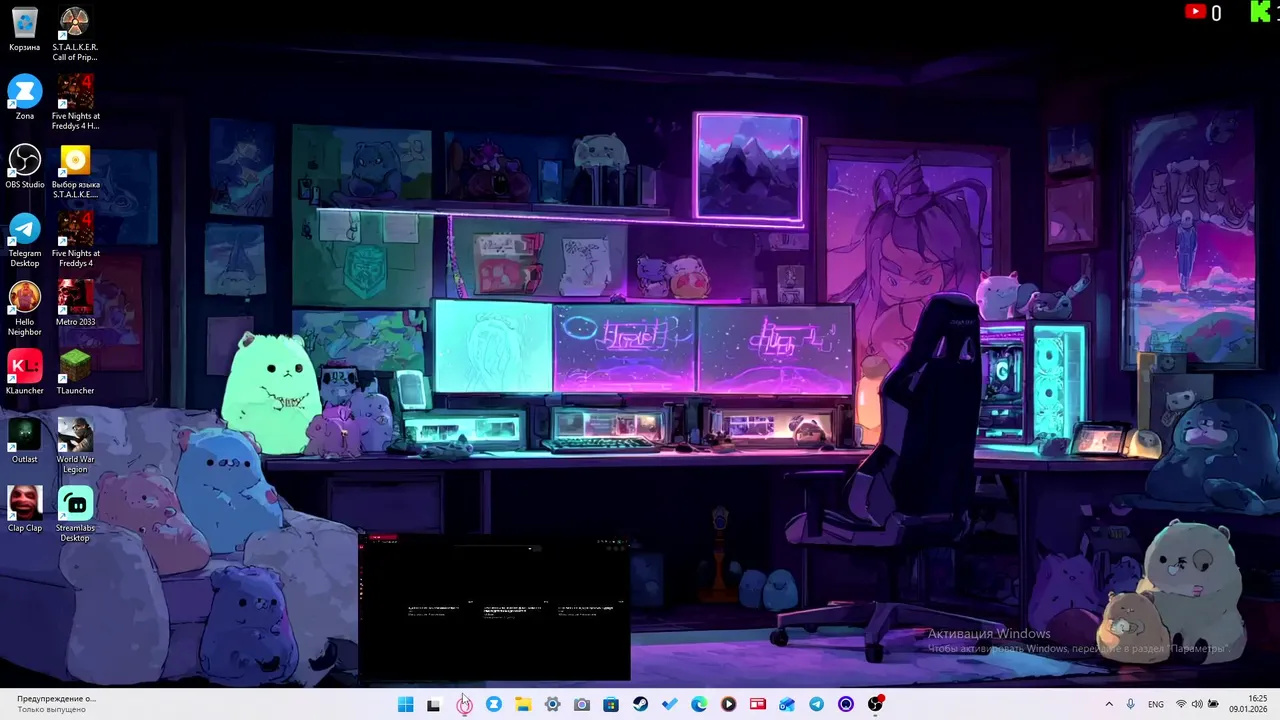This screenshot has width=1280, height=720.
Task: Open Telegram Desktop shortcut on desktop
Action: [x=24, y=240]
